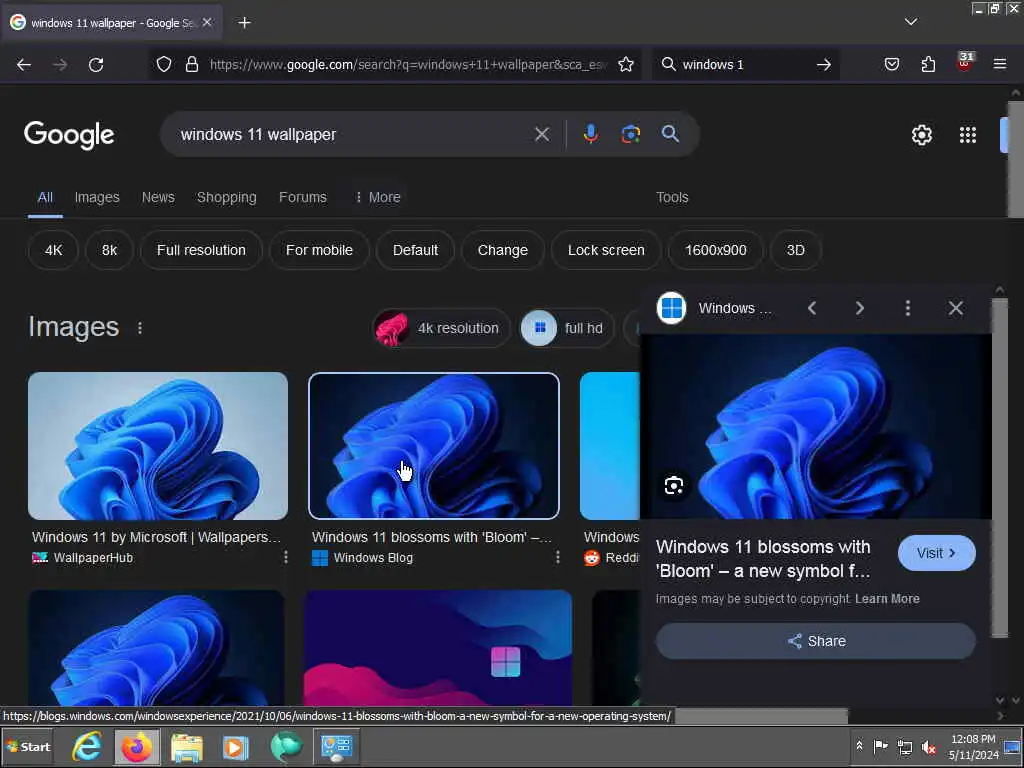Open the tracking protection shield icon
The image size is (1024, 768).
point(164,64)
